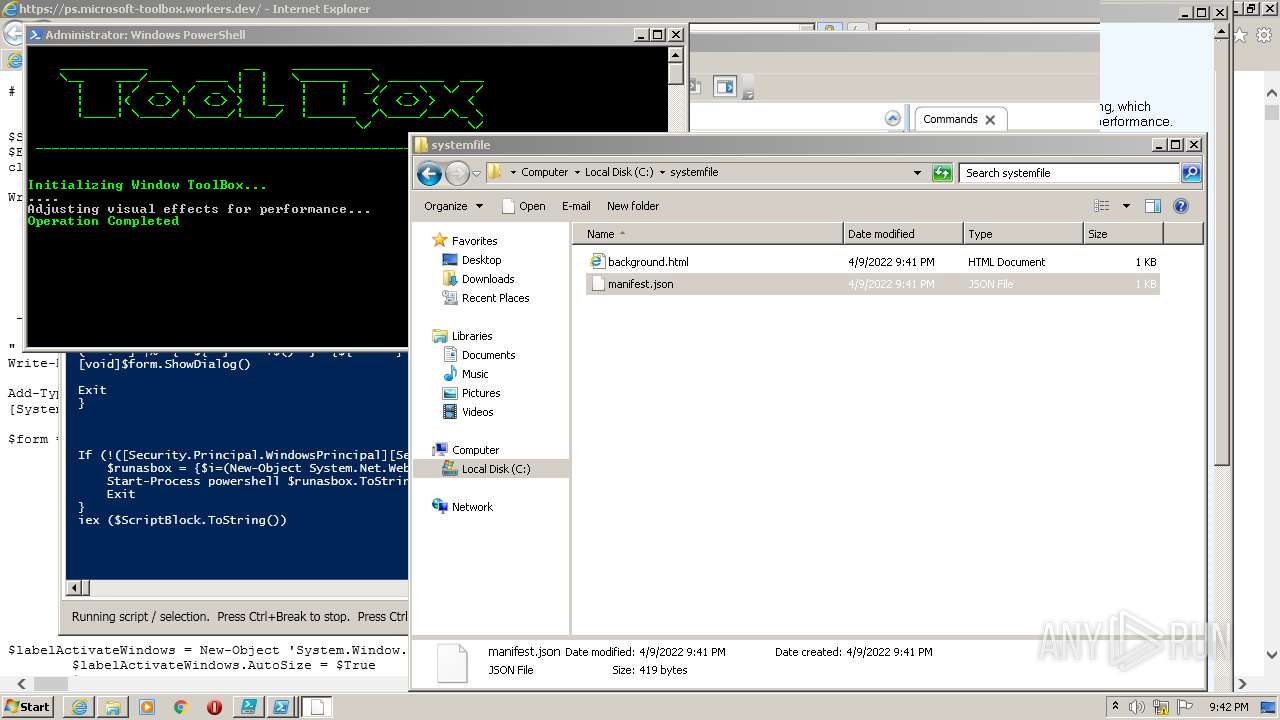1280x720 pixels.
Task: Open the Start menu
Action: pos(27,706)
